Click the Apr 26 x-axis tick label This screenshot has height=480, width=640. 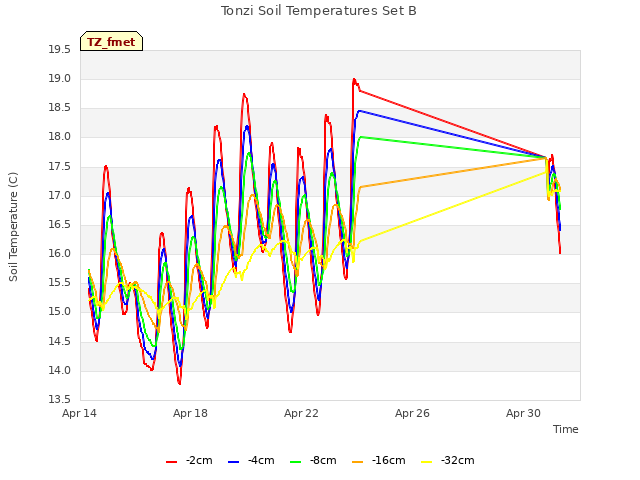412,413
